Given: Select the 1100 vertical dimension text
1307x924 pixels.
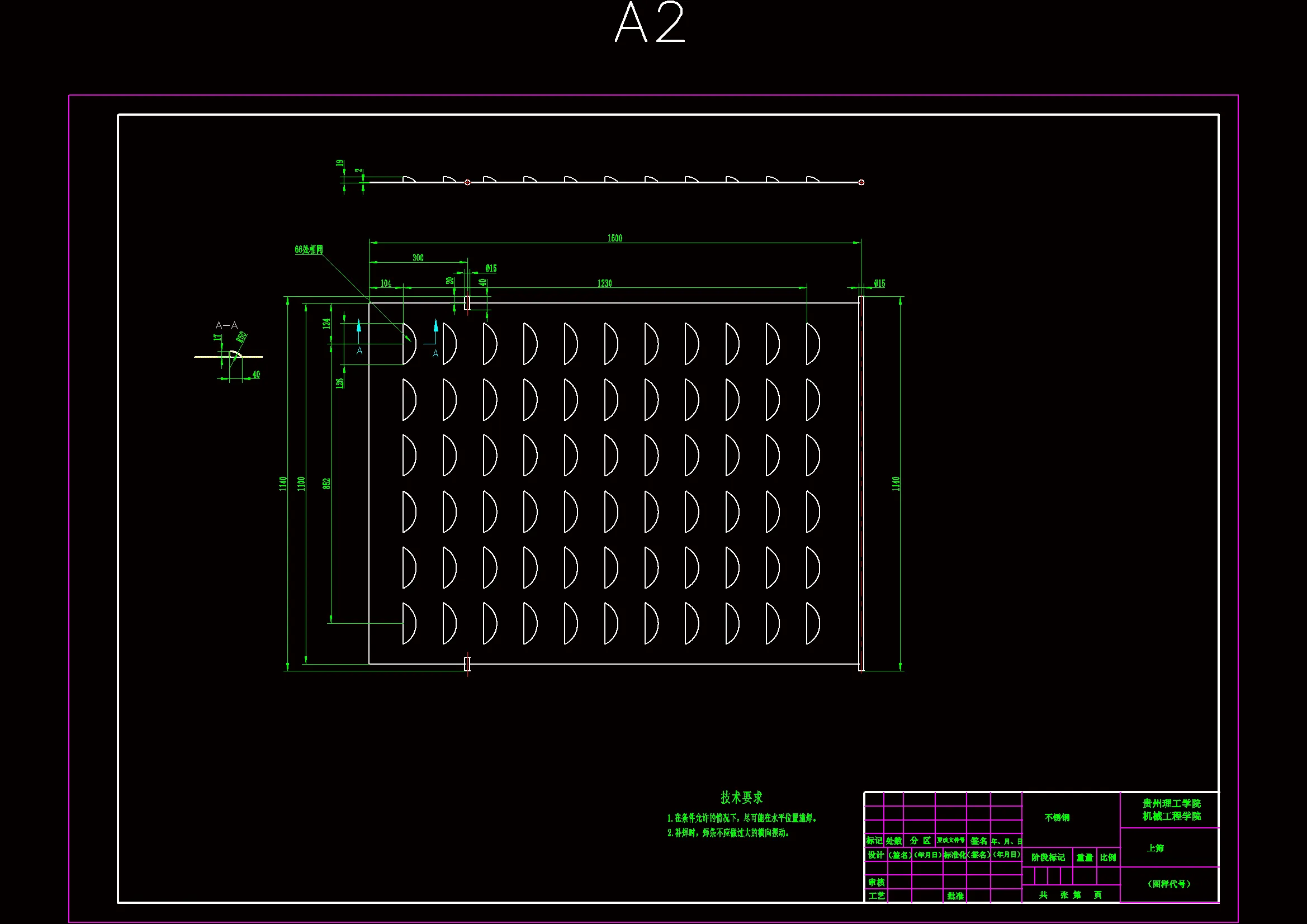Looking at the screenshot, I should tap(301, 484).
